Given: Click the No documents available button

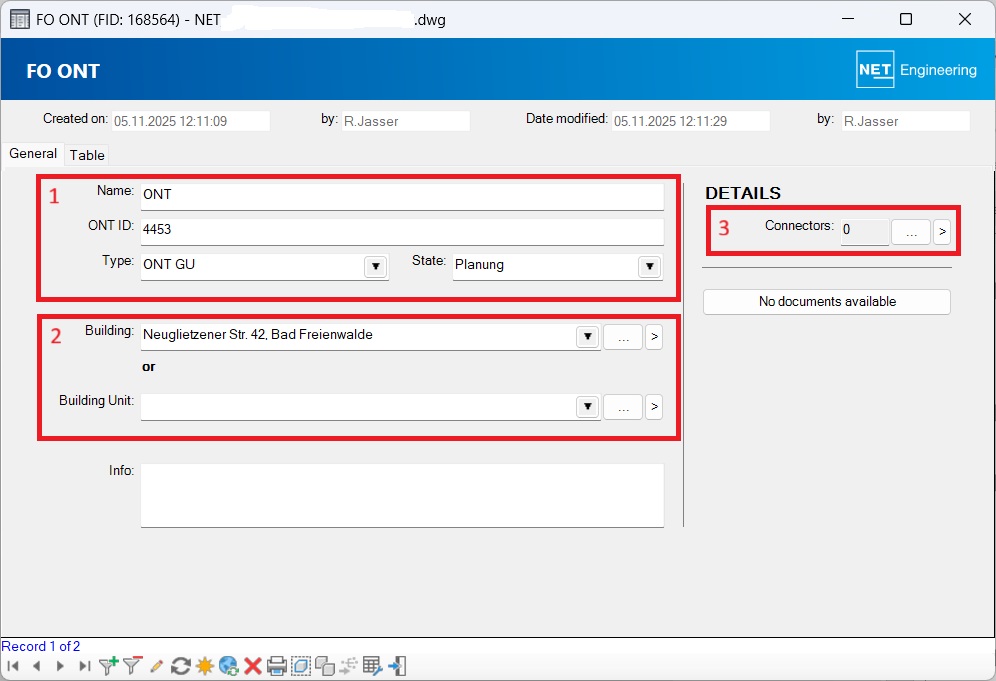Looking at the screenshot, I should click(x=827, y=302).
